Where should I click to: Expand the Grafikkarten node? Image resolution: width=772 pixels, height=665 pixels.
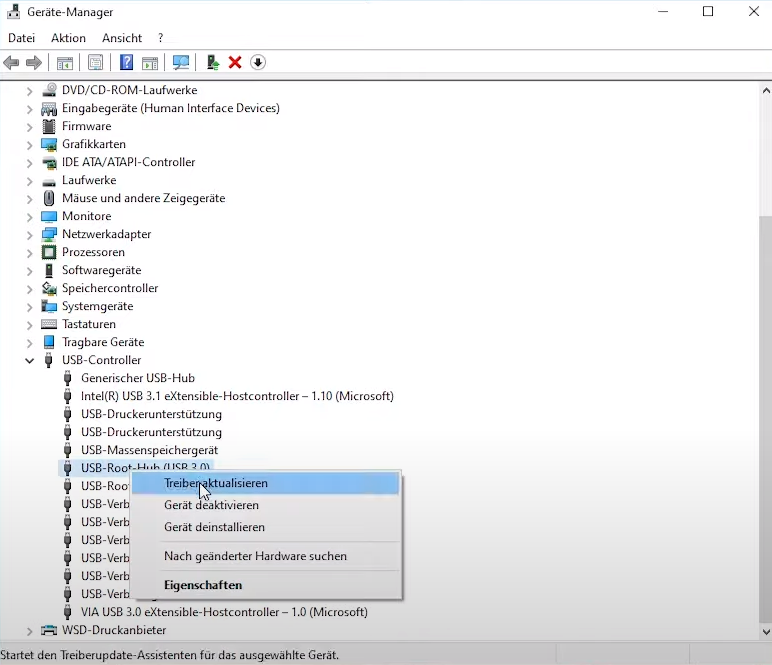(x=29, y=145)
